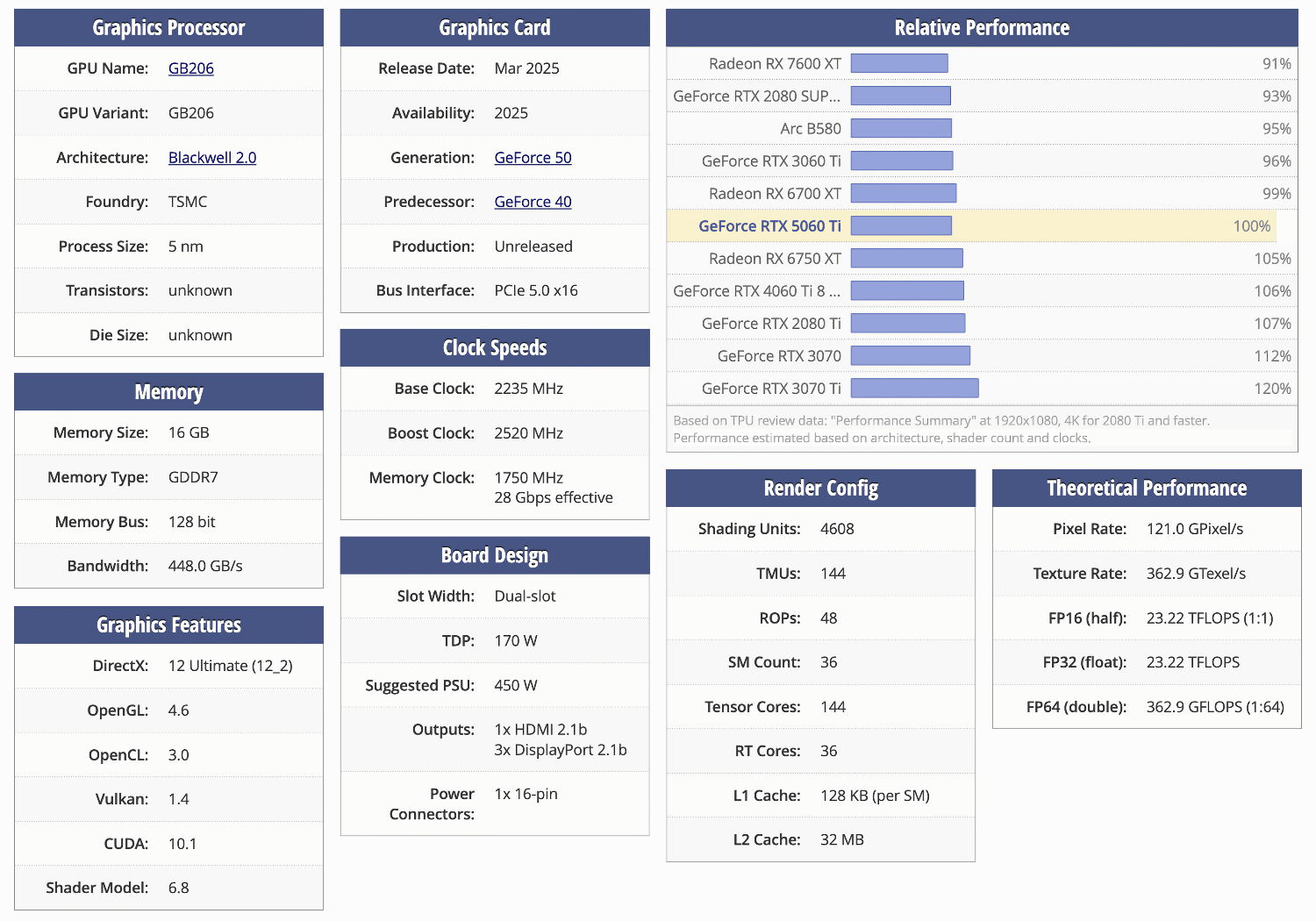
Task: Click the Bus Interface value PCIe 5.0 x16
Action: (536, 290)
